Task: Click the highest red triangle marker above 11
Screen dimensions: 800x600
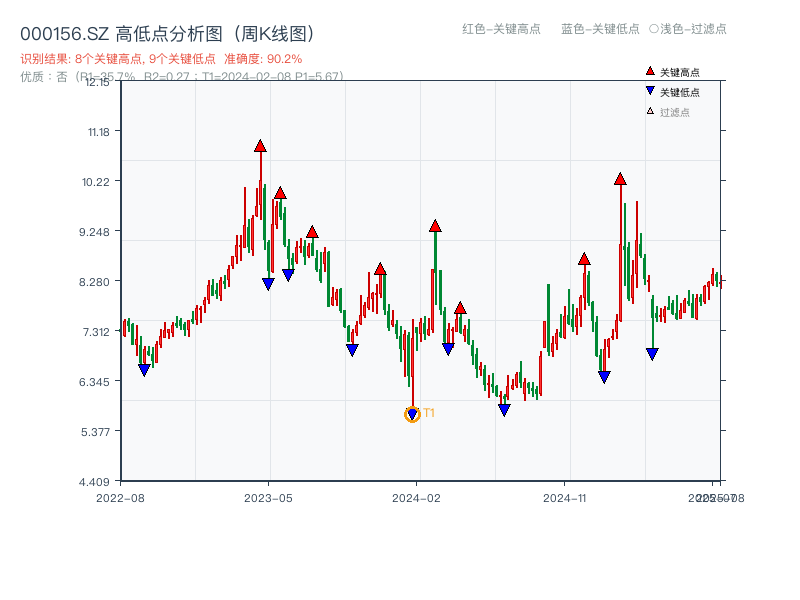Action: pyautogui.click(x=260, y=146)
